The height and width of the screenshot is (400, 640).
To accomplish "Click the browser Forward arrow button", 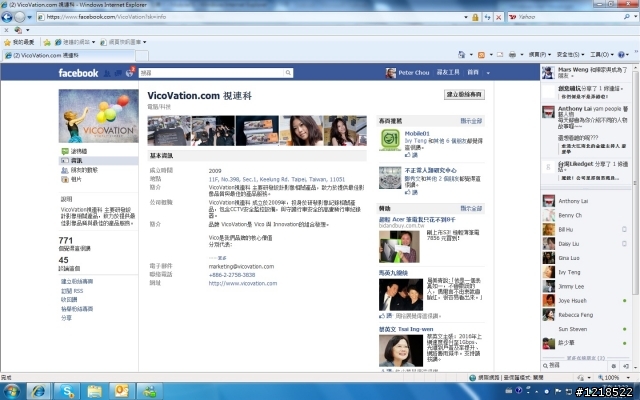I will [x=20, y=17].
